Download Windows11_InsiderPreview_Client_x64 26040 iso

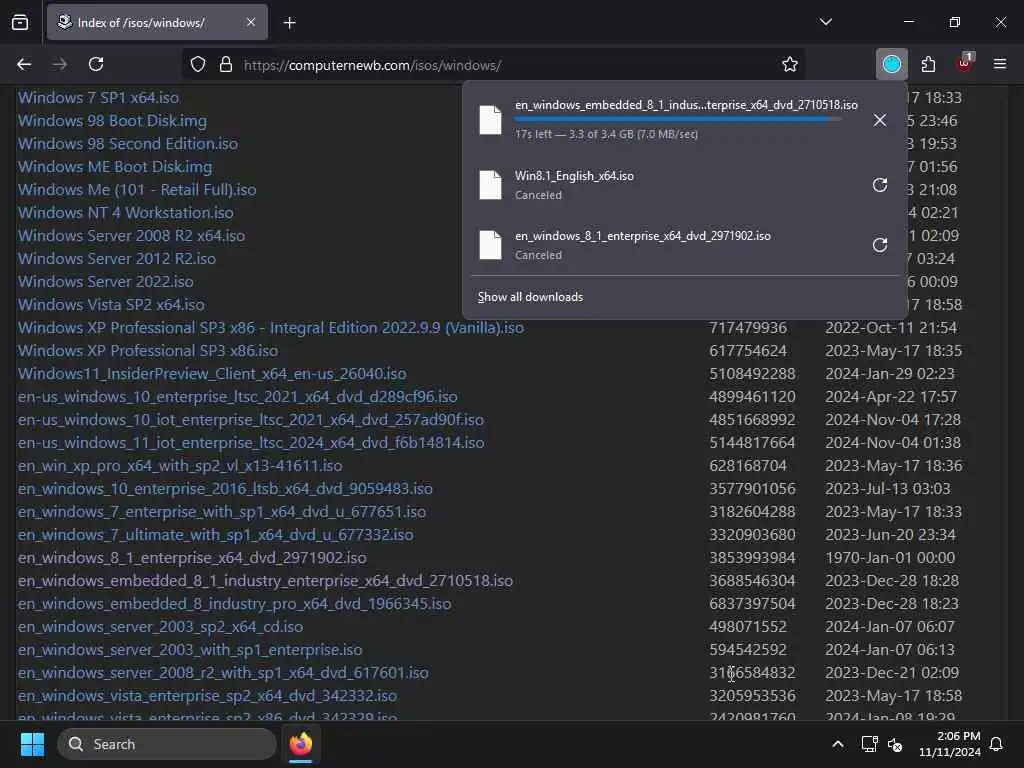coord(212,374)
